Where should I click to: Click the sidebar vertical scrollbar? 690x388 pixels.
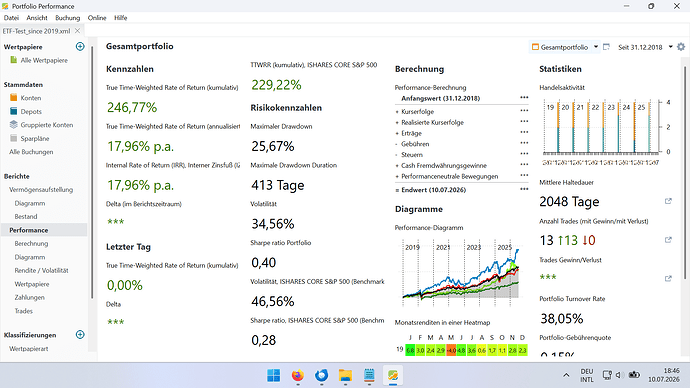92,172
